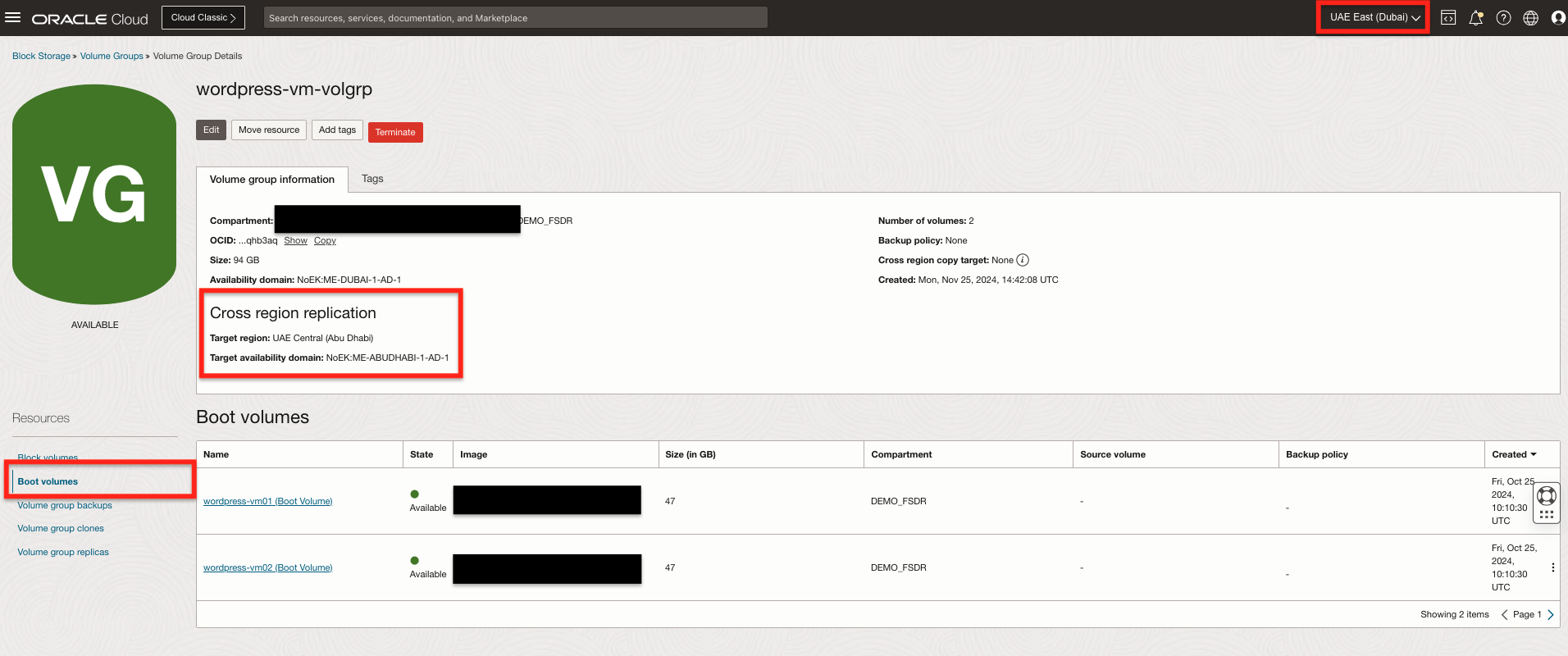
Task: Open the language globe icon
Action: click(1530, 17)
